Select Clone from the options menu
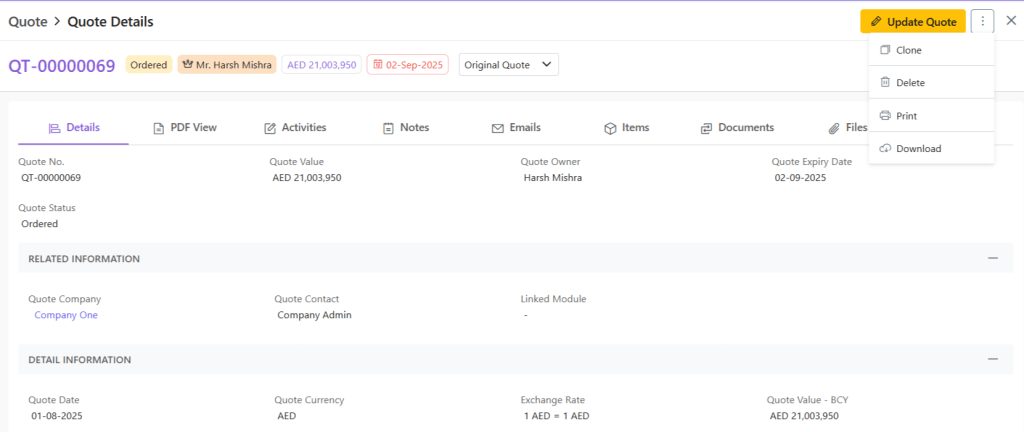The height and width of the screenshot is (432, 1024). click(909, 50)
